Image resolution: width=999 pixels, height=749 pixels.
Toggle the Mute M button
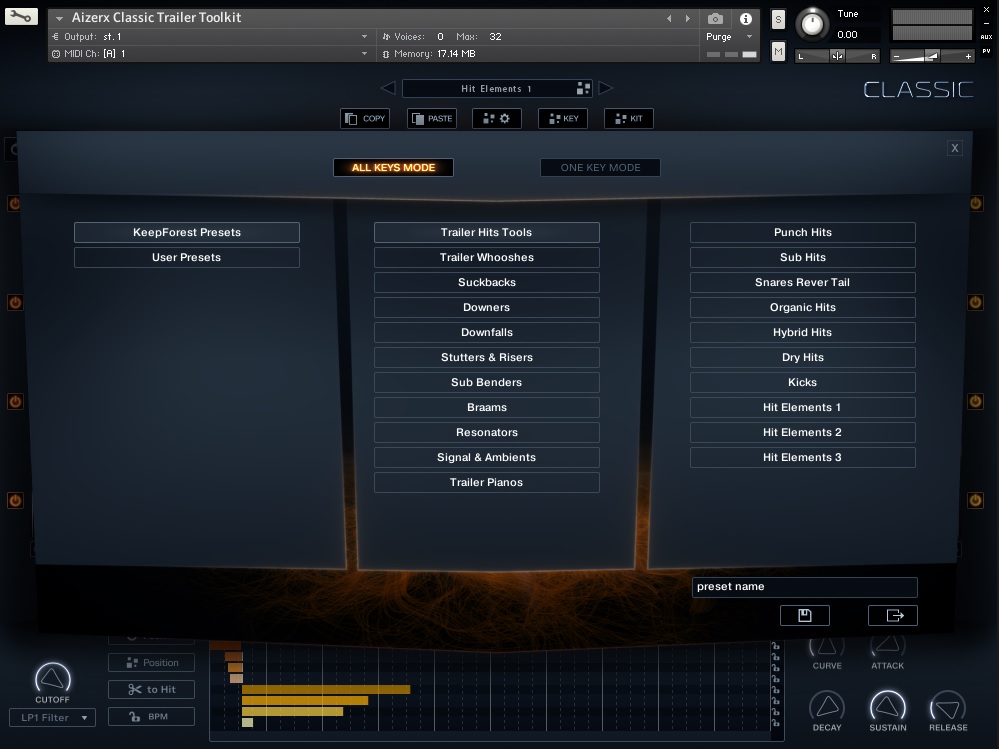pyautogui.click(x=779, y=51)
